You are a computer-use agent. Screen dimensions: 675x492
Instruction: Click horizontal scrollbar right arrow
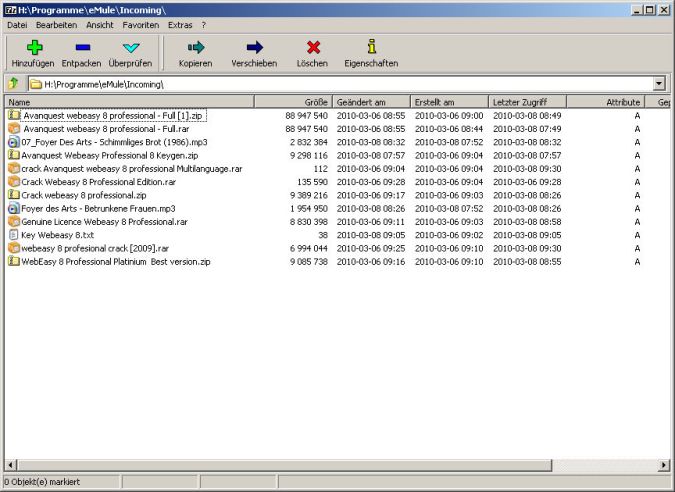click(x=664, y=465)
